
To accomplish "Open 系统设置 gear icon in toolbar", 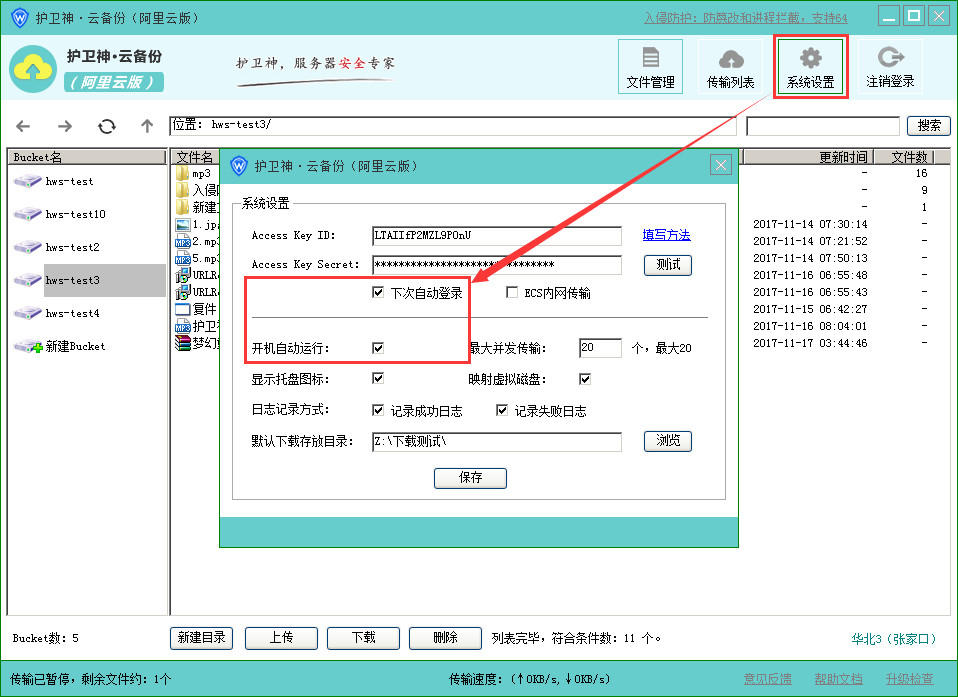I will point(810,67).
